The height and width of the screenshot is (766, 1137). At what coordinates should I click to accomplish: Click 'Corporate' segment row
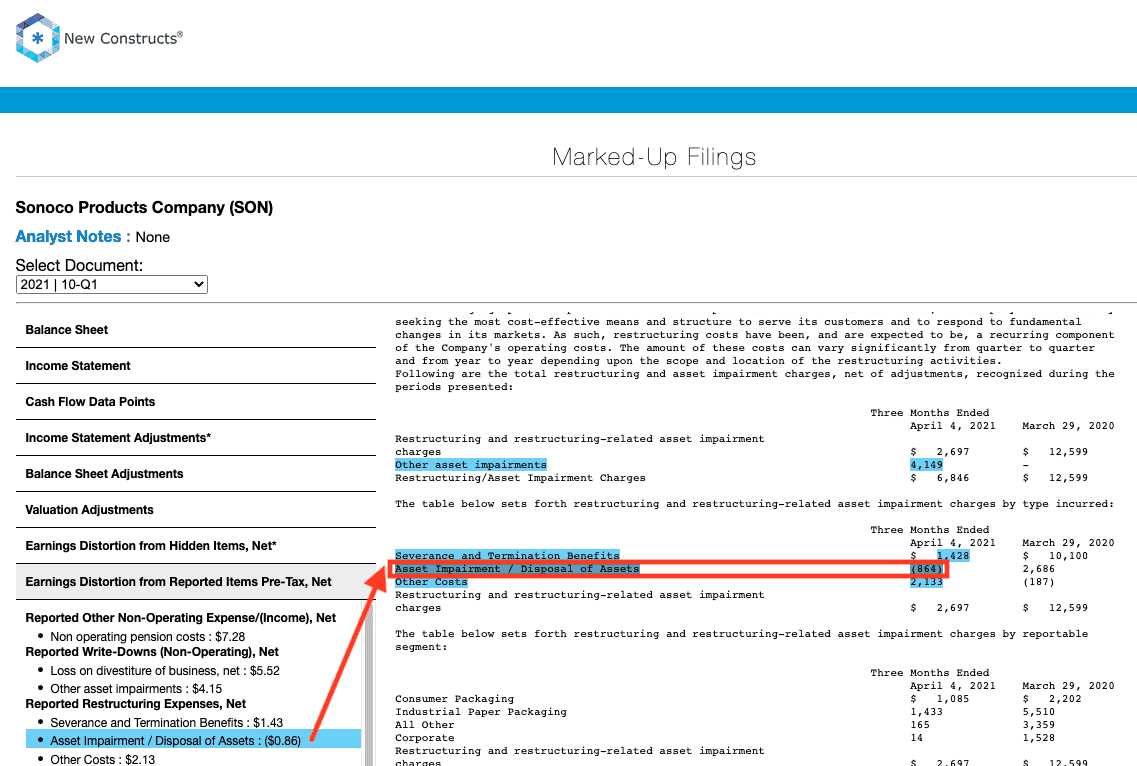(425, 738)
